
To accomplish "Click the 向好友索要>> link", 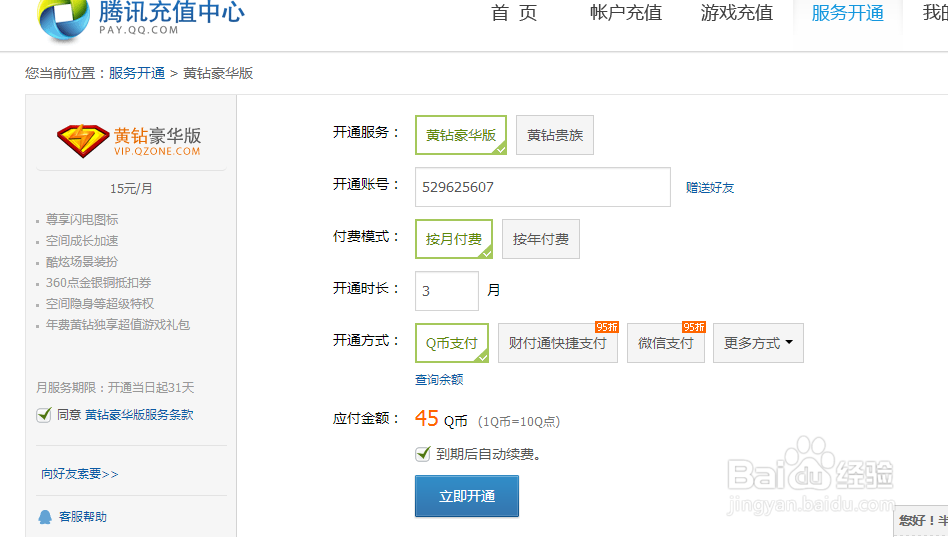I will (x=80, y=474).
